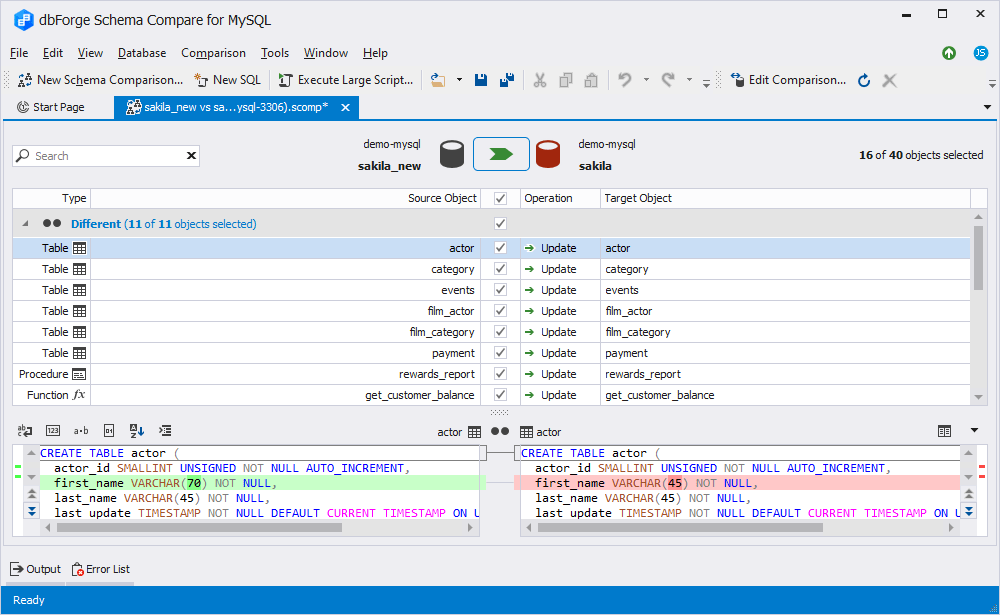Viewport: 1000px width, 615px height.
Task: Uncheck the payment table row
Action: click(498, 352)
